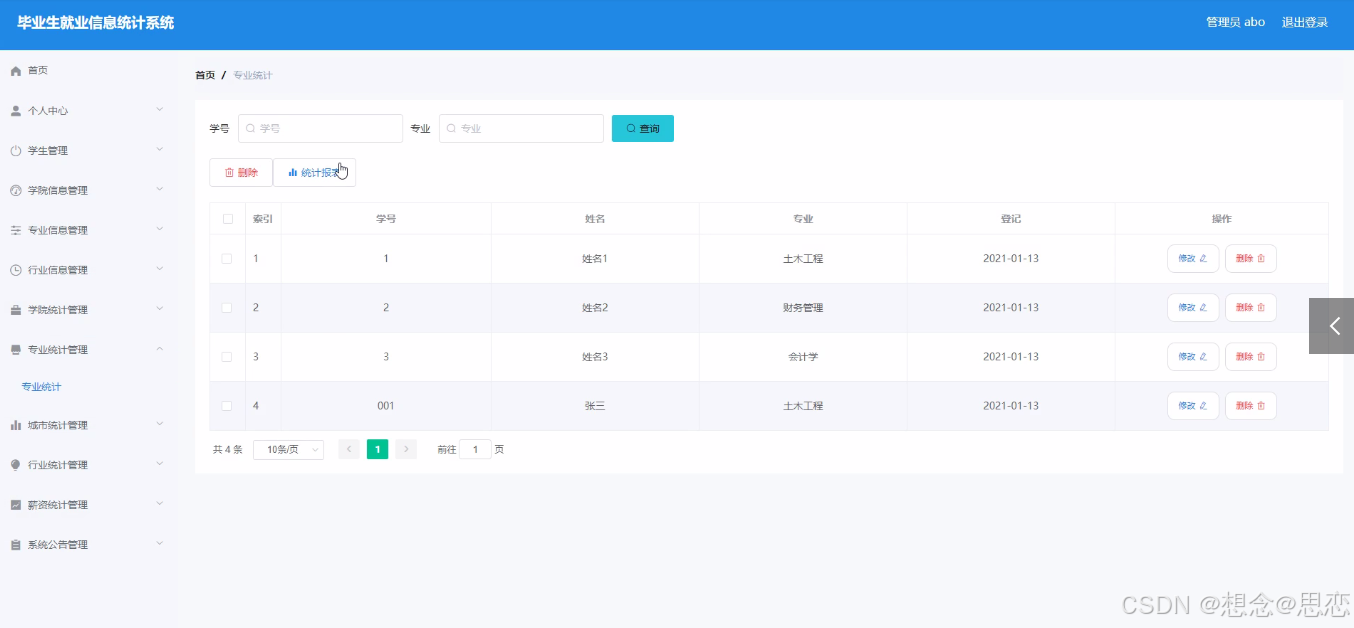Expand the 专业信息管理 menu chevron

pyautogui.click(x=160, y=229)
